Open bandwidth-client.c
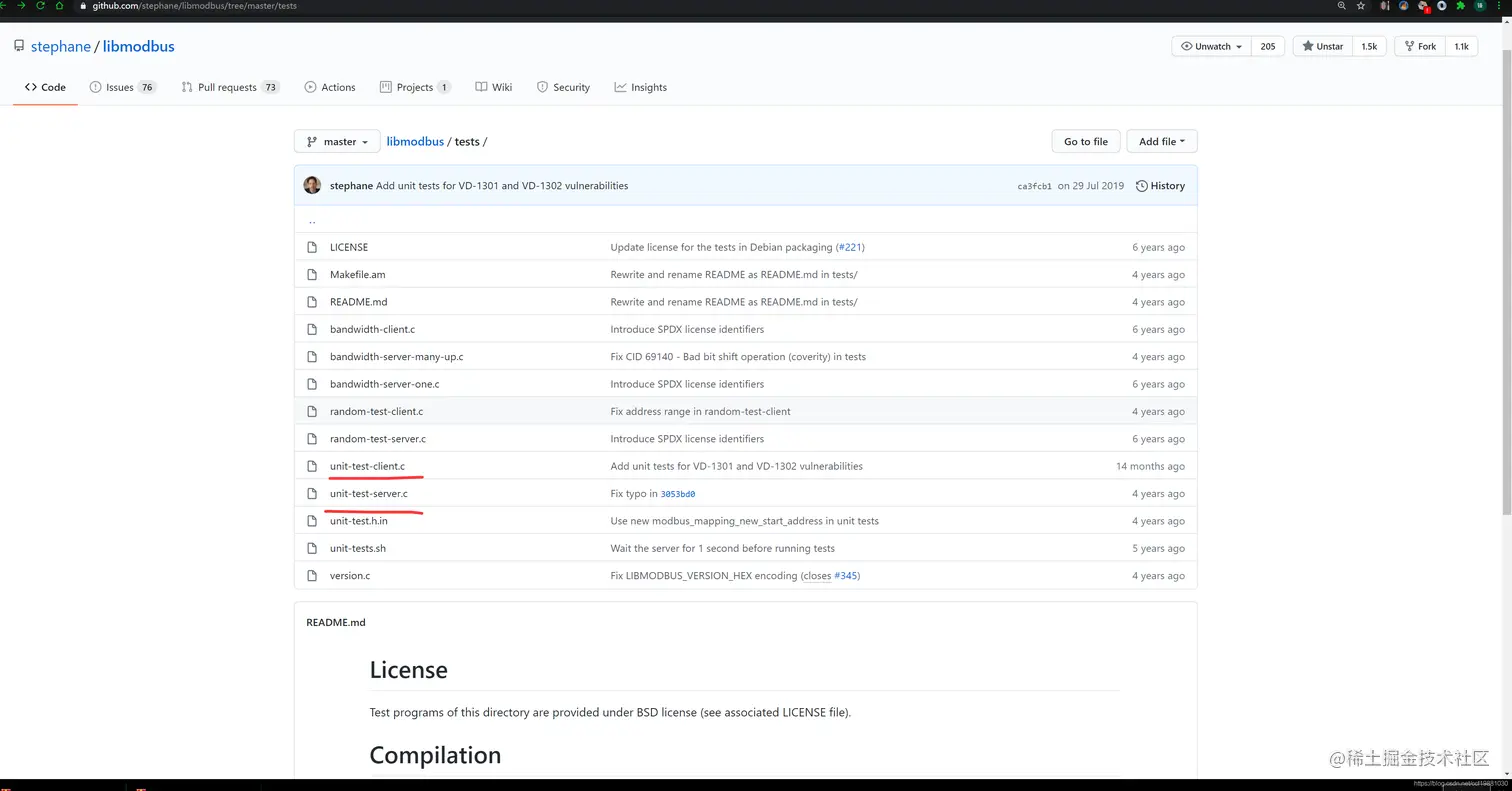The width and height of the screenshot is (1512, 791). click(x=372, y=329)
